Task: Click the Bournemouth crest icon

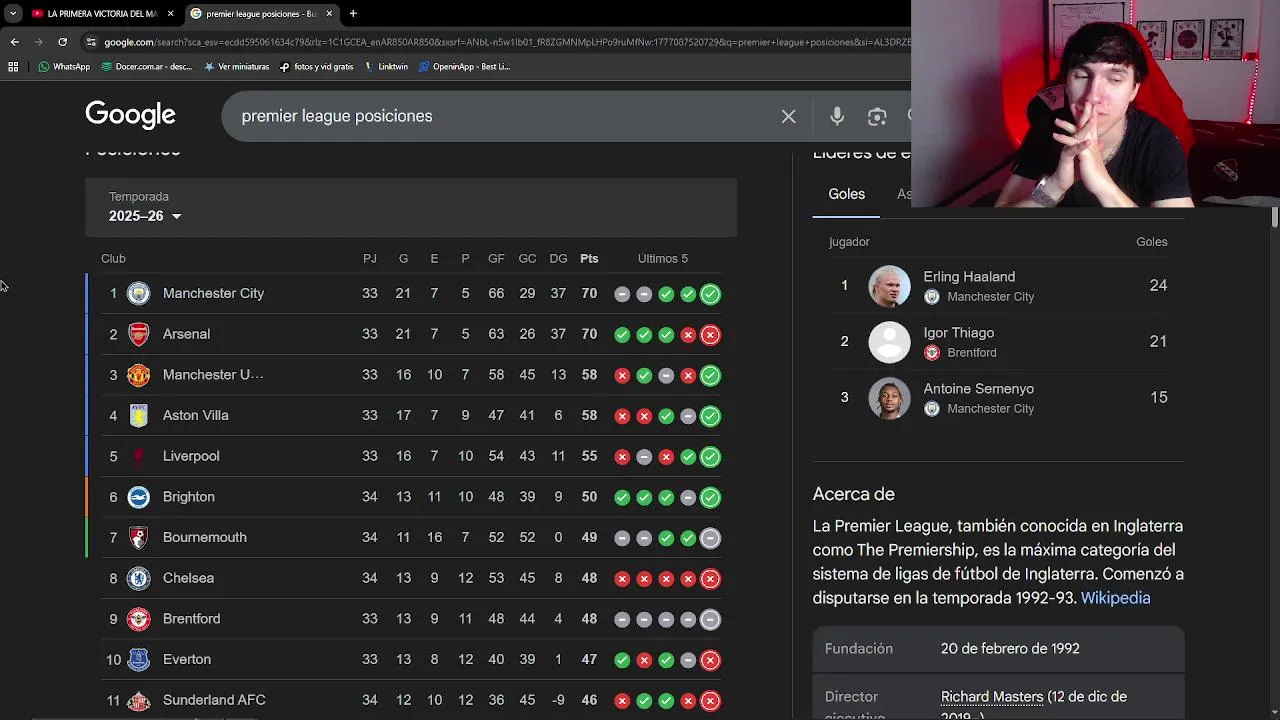Action: [138, 537]
